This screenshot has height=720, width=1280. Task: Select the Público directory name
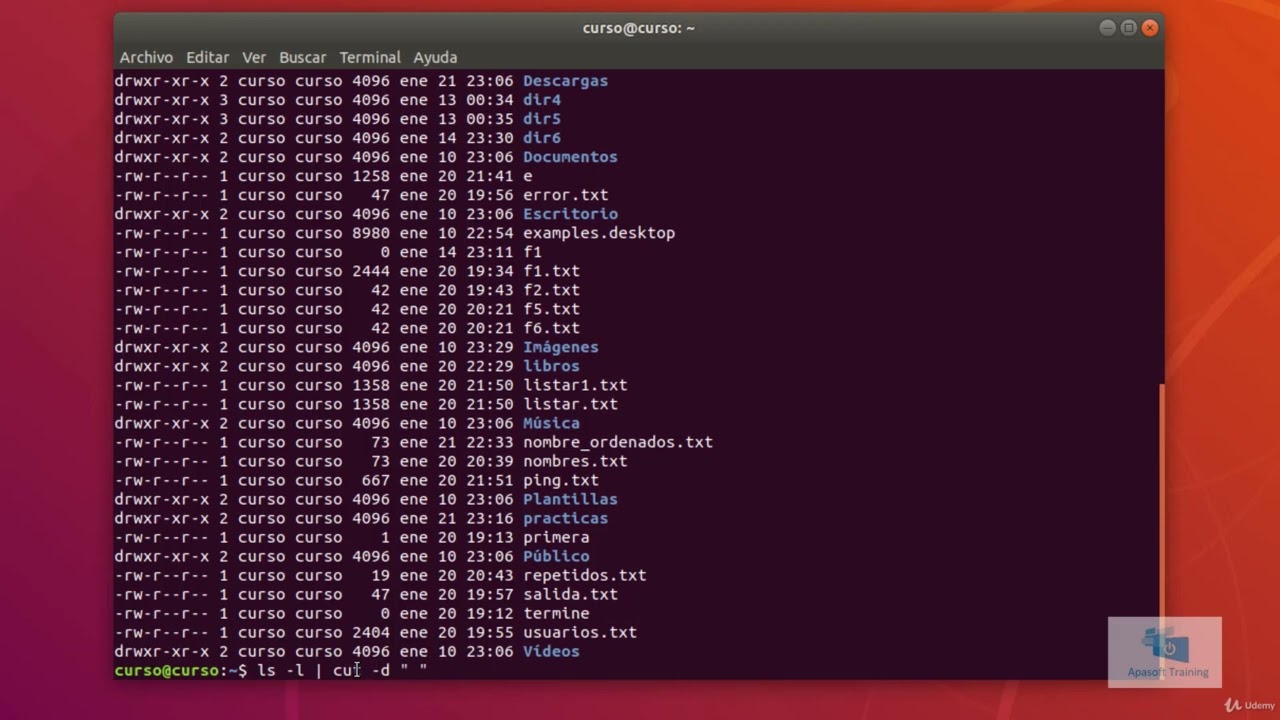pos(556,556)
